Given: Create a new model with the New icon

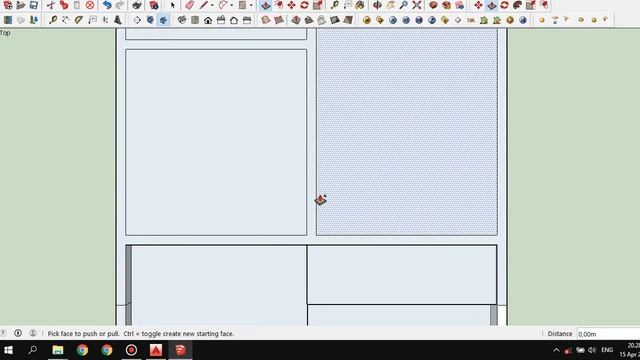Looking at the screenshot, I should coord(8,5).
